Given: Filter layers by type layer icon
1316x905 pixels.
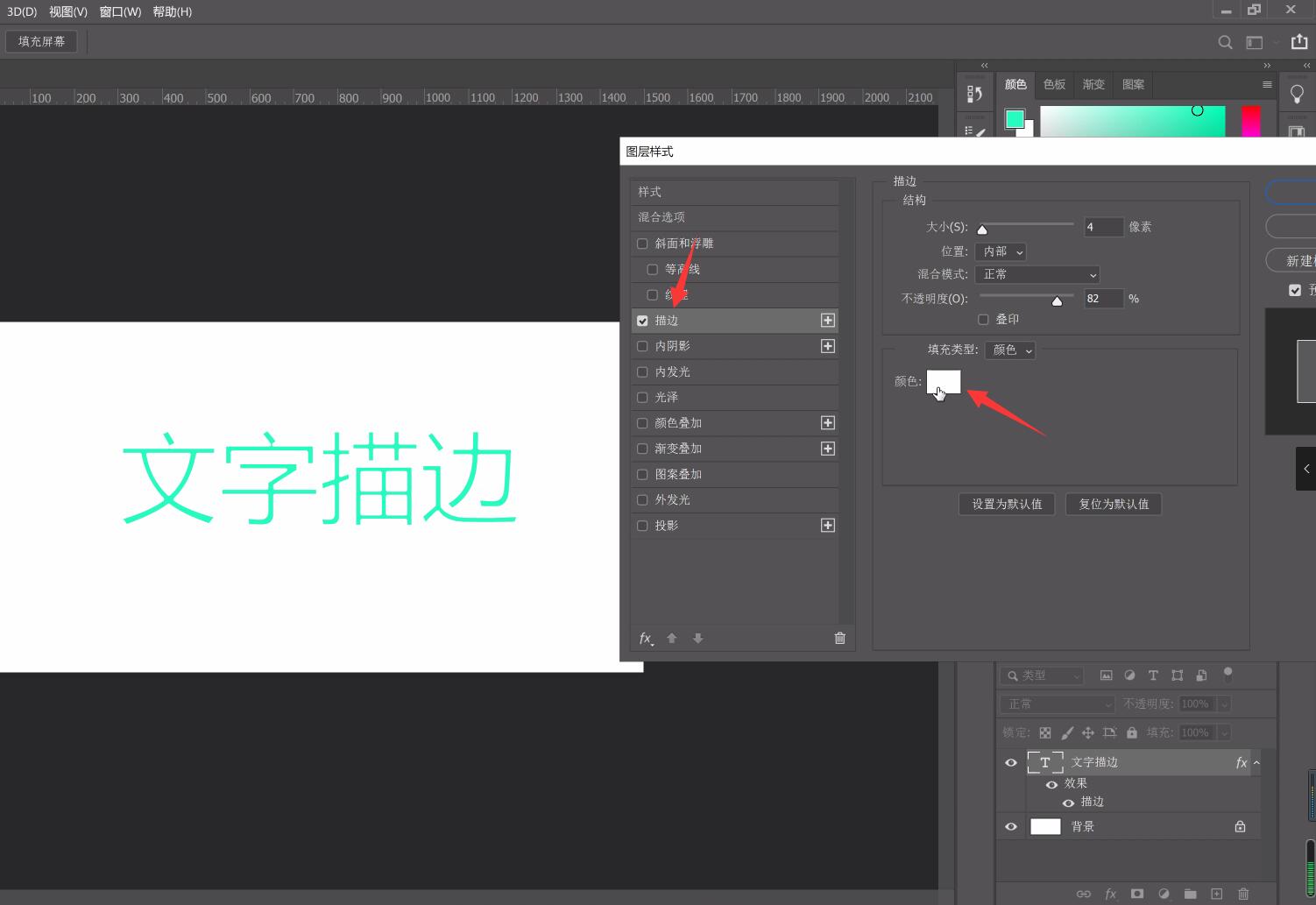Looking at the screenshot, I should [x=1153, y=675].
